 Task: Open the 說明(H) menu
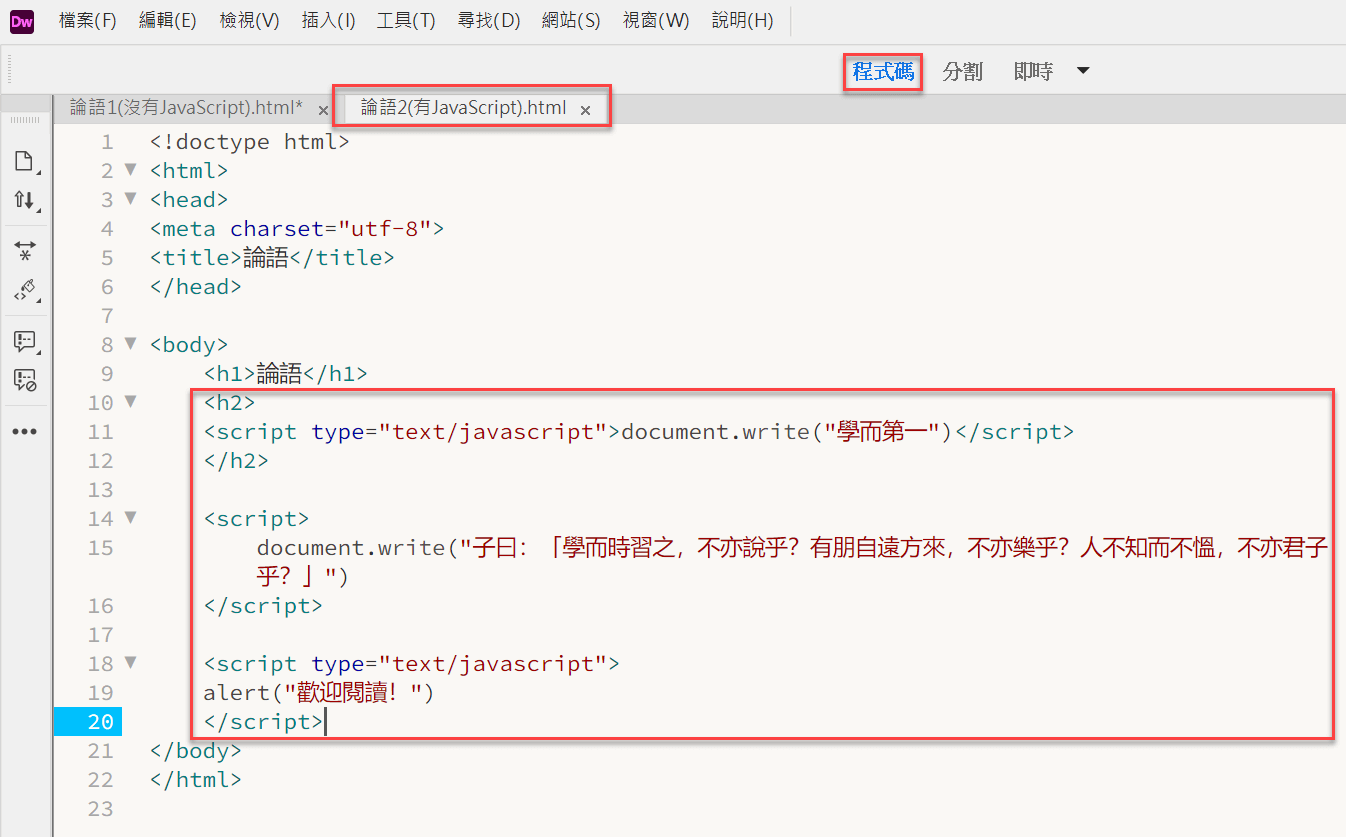(x=743, y=21)
